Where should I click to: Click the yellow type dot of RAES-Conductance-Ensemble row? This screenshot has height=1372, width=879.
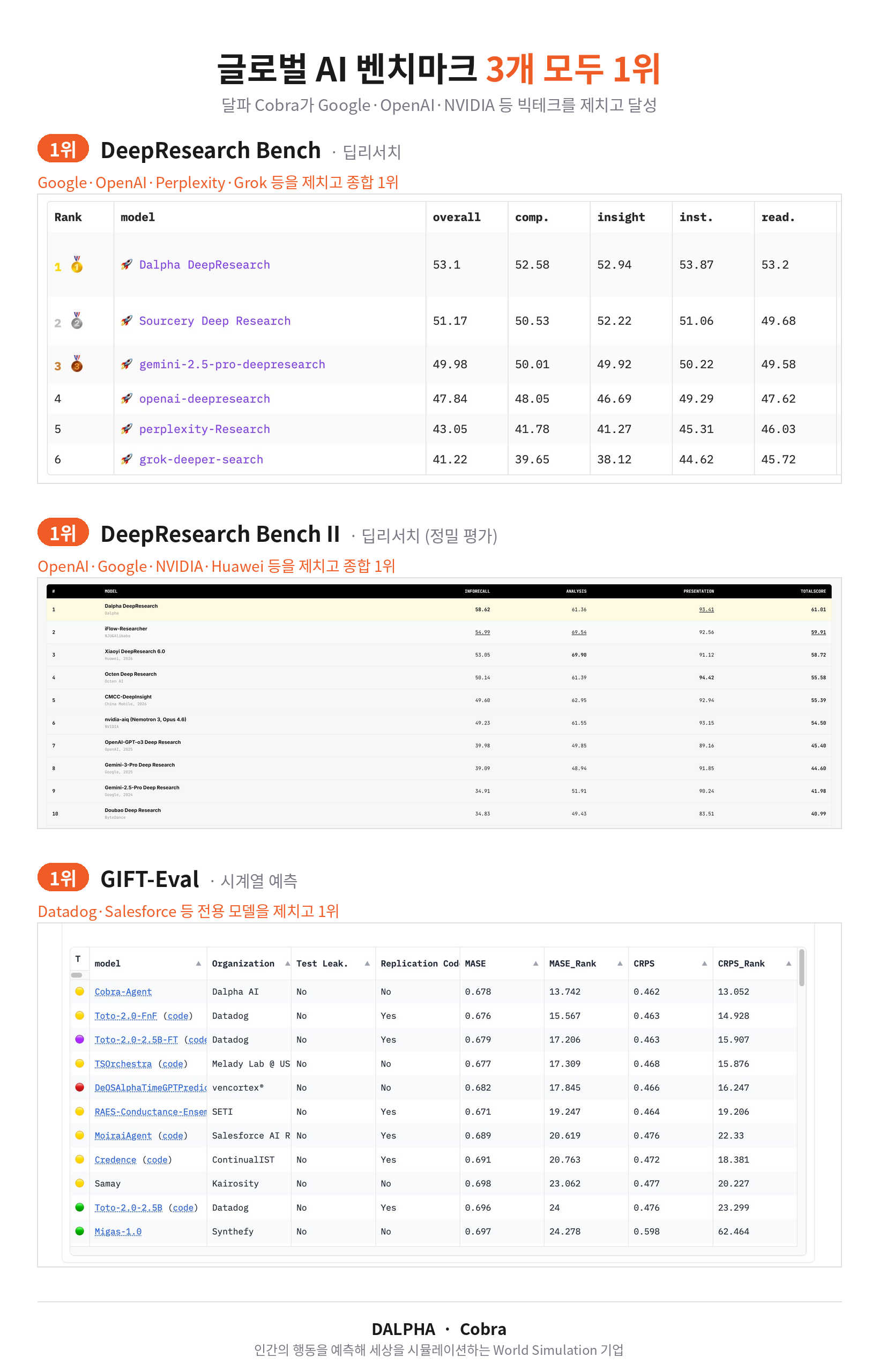80,1110
